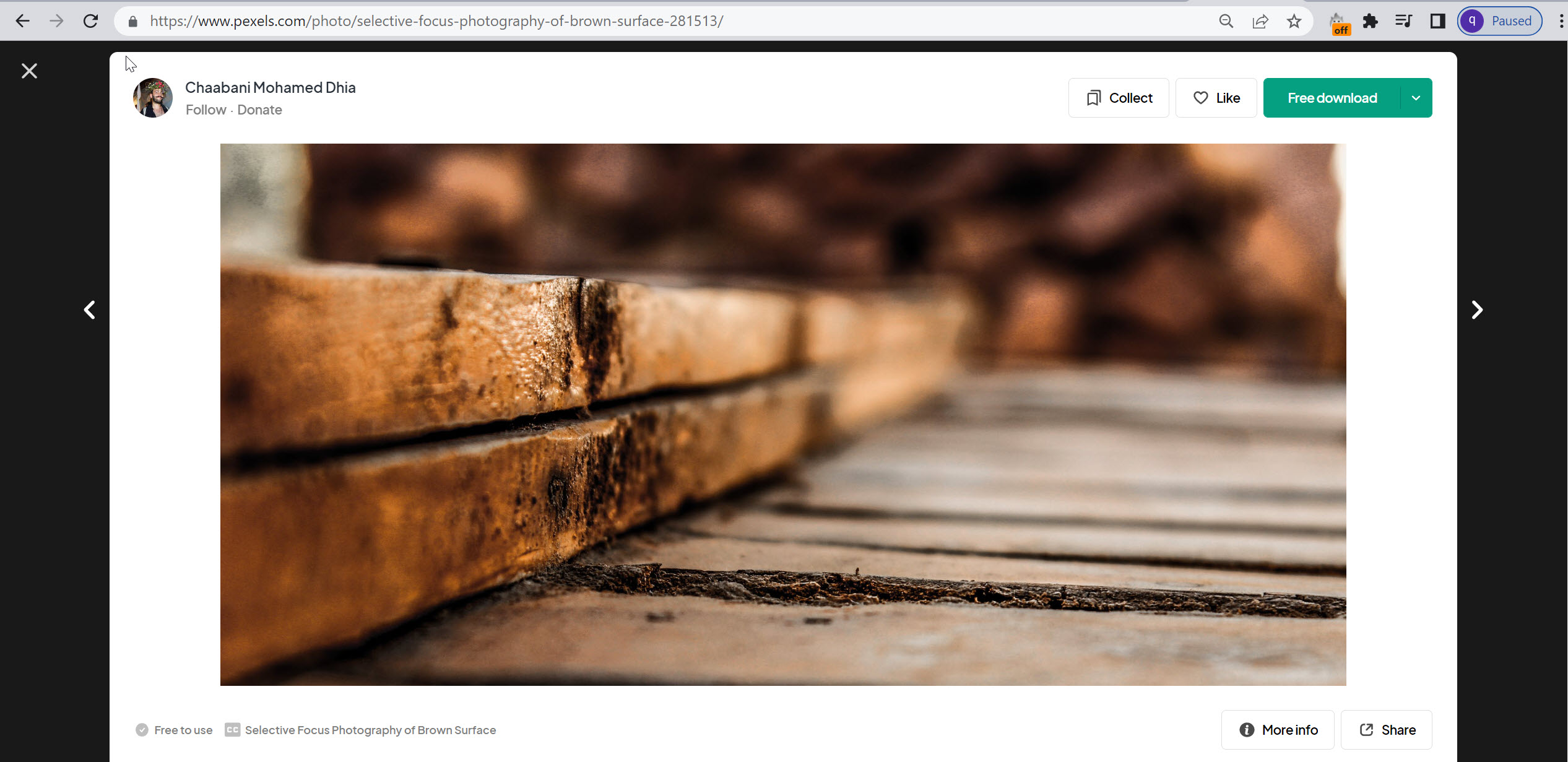Open the extension marked 'off'
The height and width of the screenshot is (762, 1568).
[x=1339, y=24]
